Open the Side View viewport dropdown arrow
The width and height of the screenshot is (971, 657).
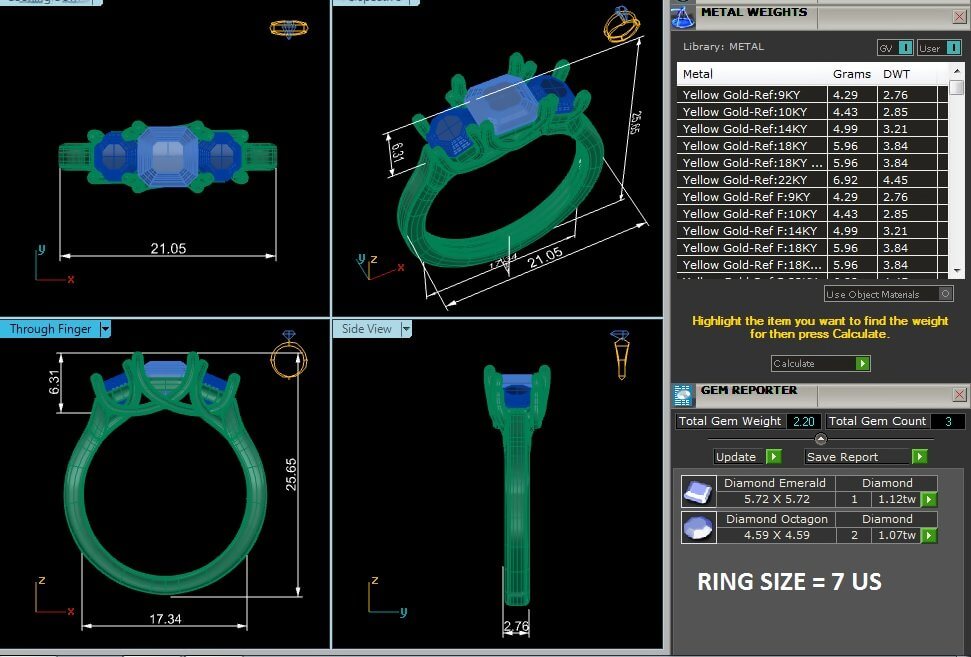pyautogui.click(x=406, y=329)
